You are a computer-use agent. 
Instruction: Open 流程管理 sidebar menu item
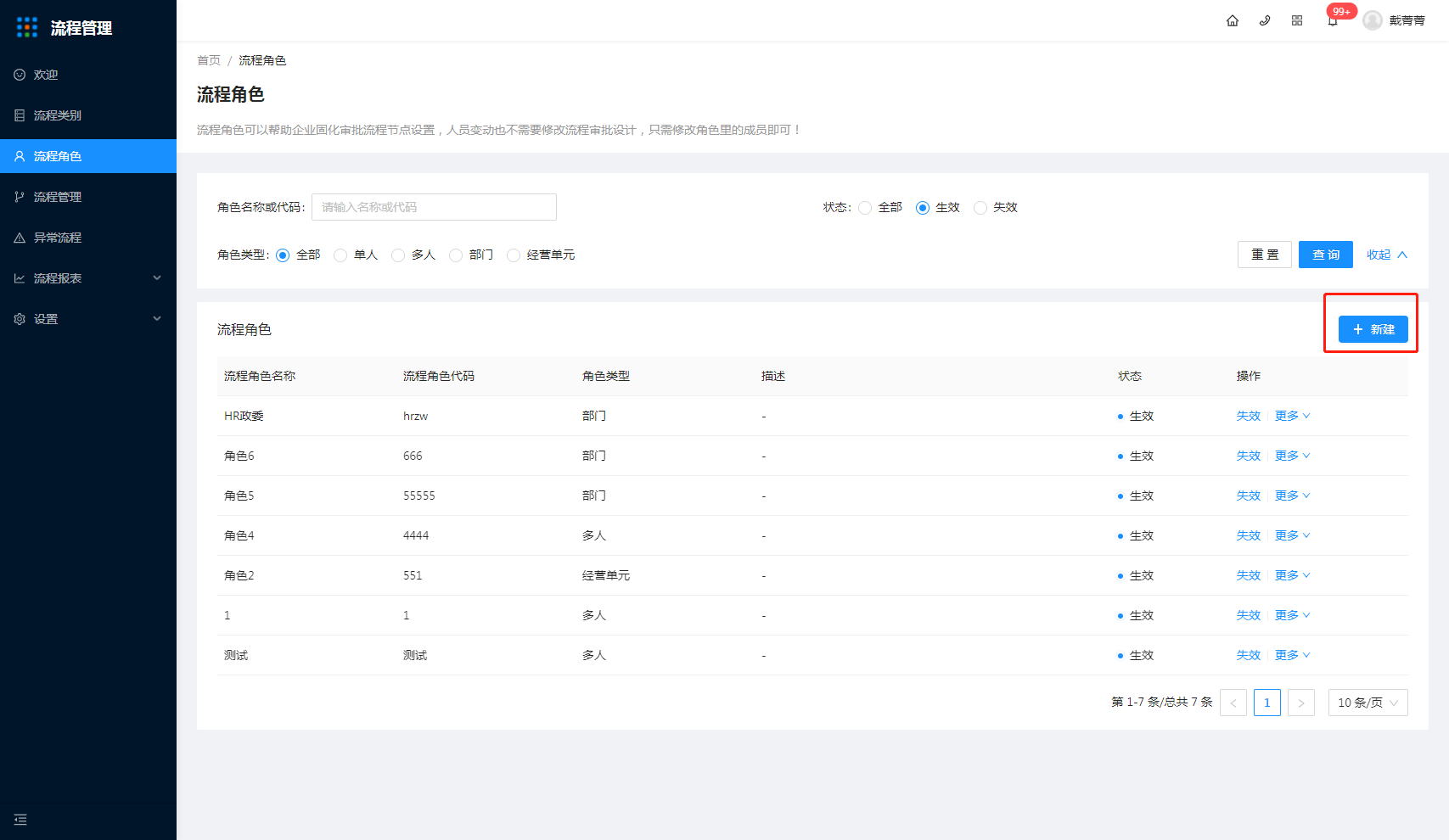coord(88,197)
